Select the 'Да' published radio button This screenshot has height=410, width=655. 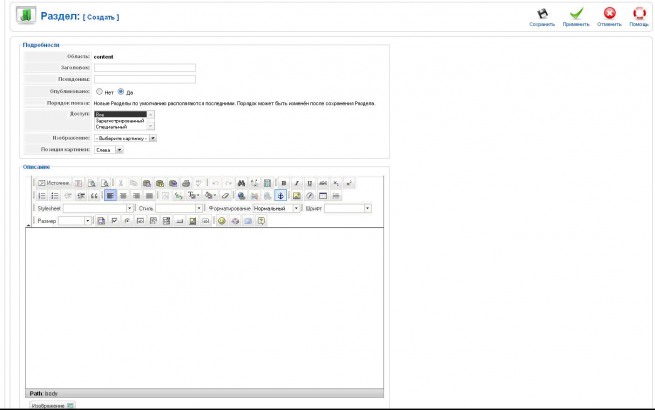tap(121, 92)
